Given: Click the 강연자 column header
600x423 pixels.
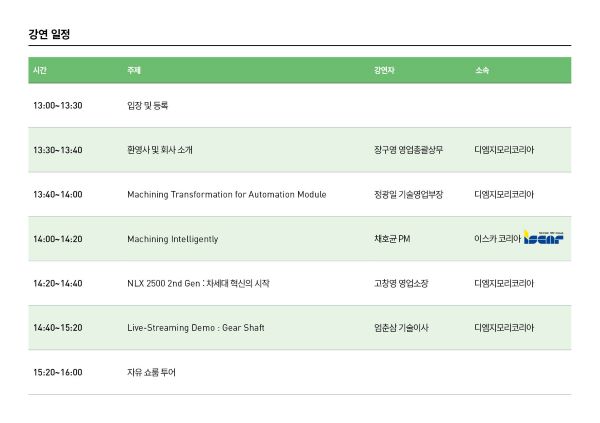Looking at the screenshot, I should pyautogui.click(x=384, y=70).
